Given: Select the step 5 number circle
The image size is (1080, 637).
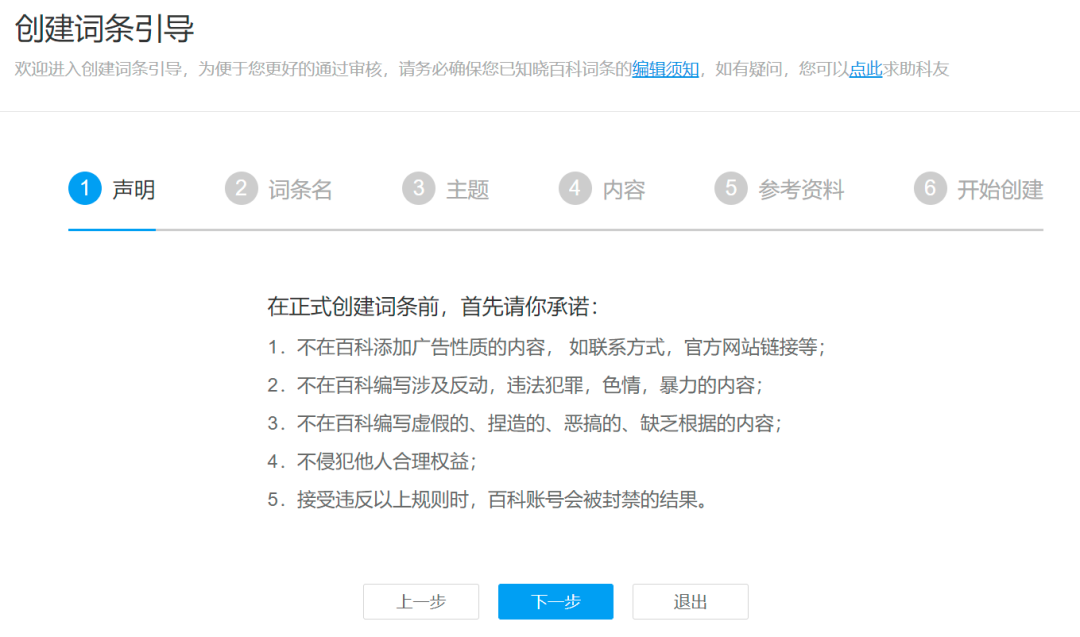Looking at the screenshot, I should pos(731,188).
